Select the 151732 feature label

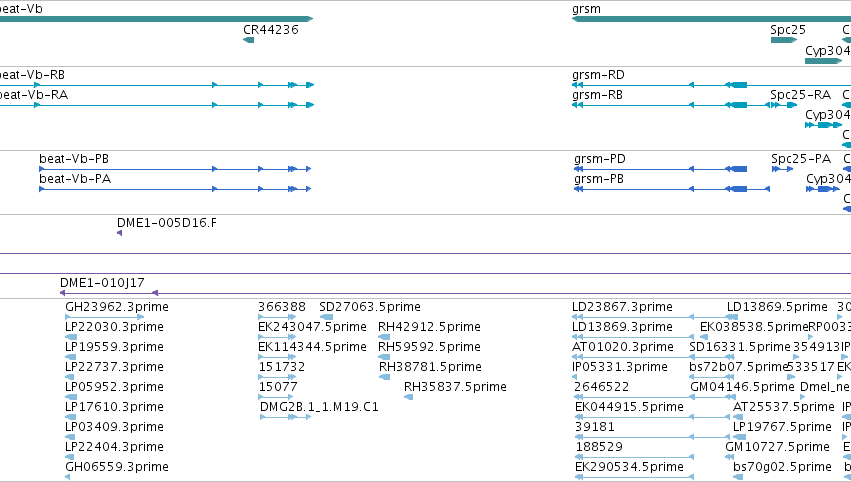coord(281,367)
